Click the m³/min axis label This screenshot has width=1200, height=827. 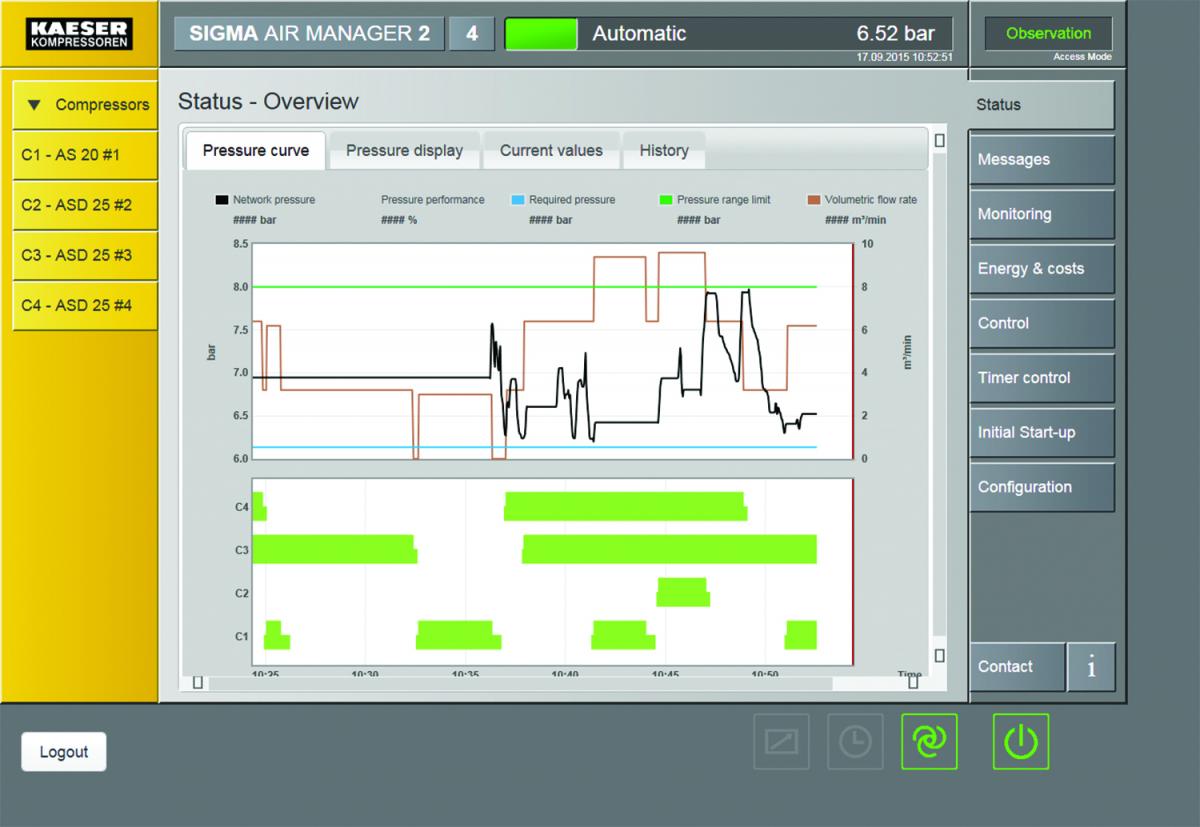[909, 352]
